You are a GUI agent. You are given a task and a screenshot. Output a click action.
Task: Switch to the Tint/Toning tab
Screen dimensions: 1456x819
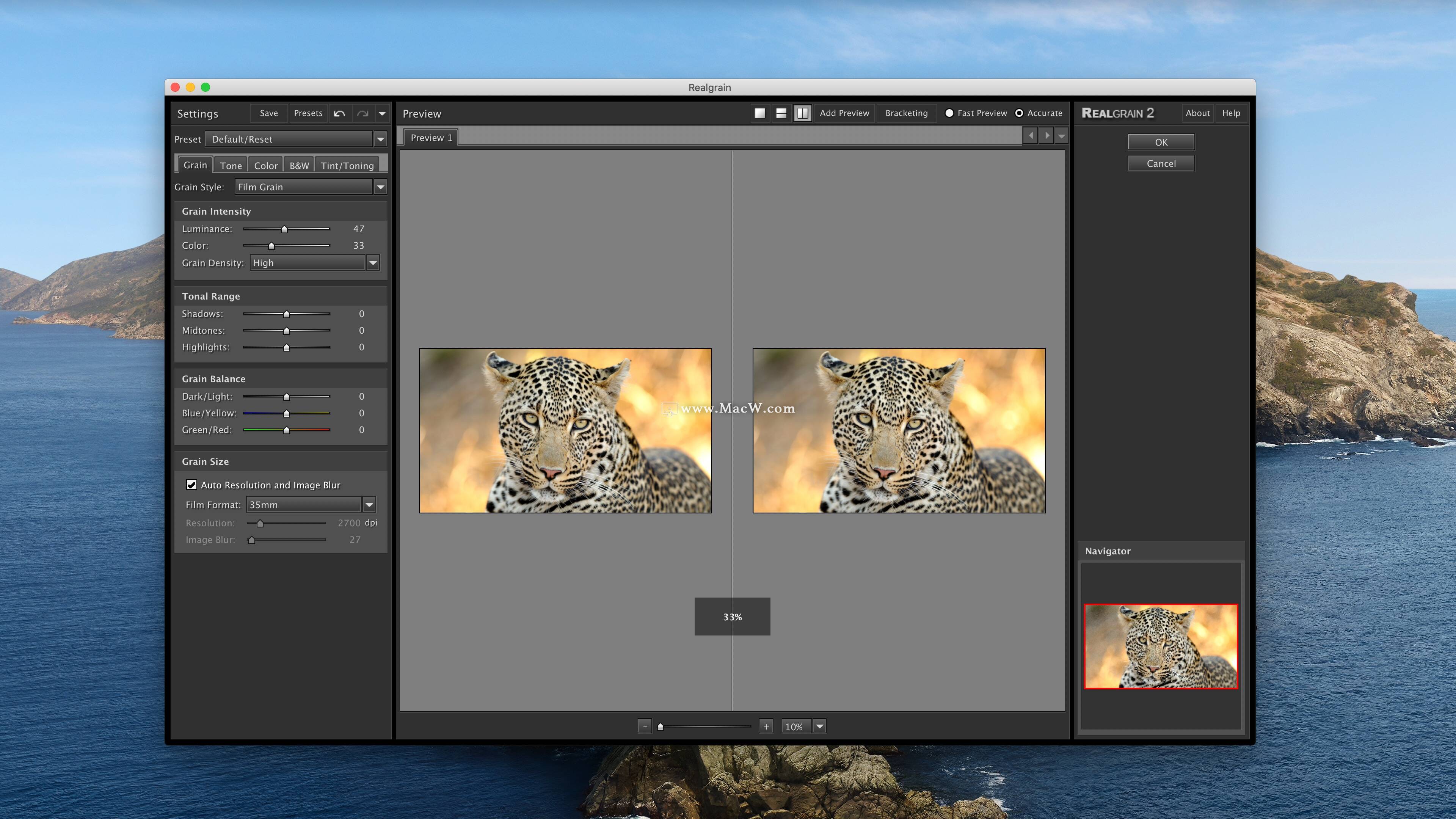click(347, 166)
